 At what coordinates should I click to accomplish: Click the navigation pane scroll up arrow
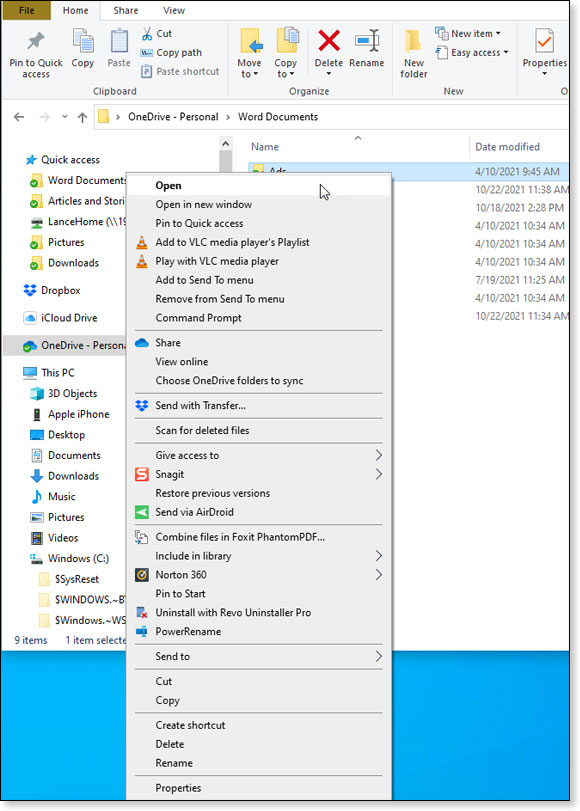pos(226,144)
